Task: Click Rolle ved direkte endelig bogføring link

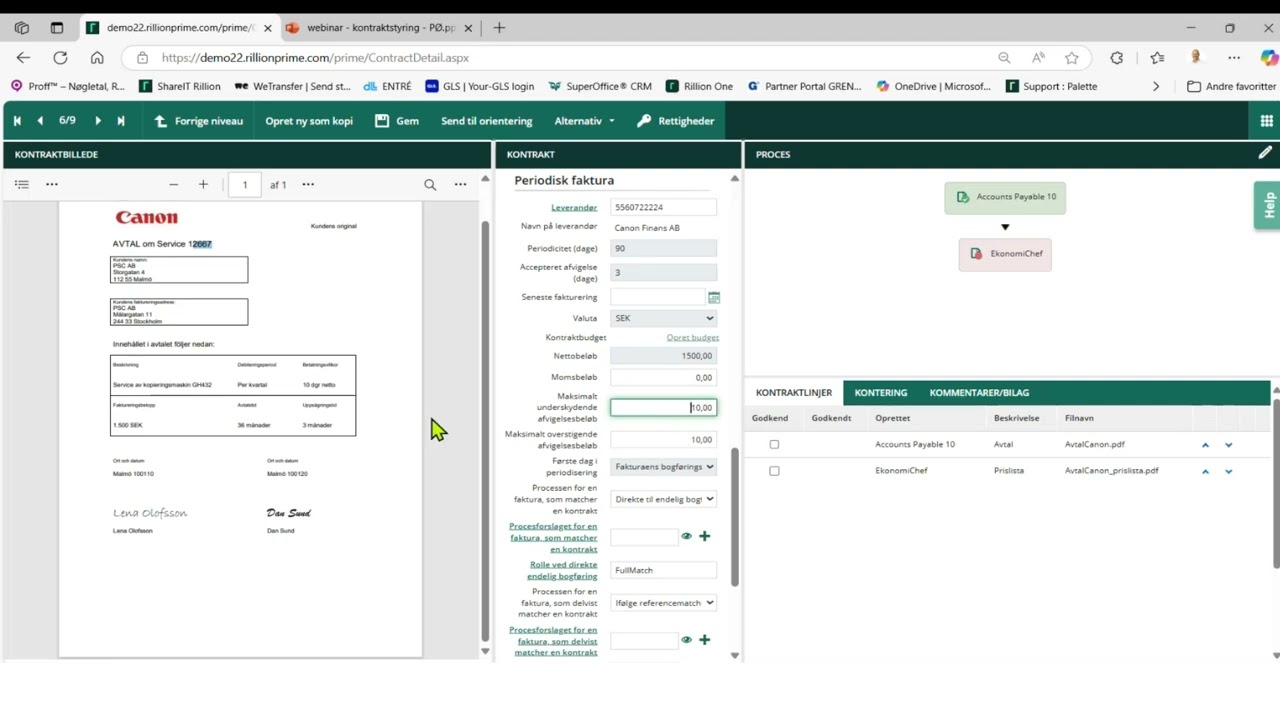Action: (x=563, y=570)
